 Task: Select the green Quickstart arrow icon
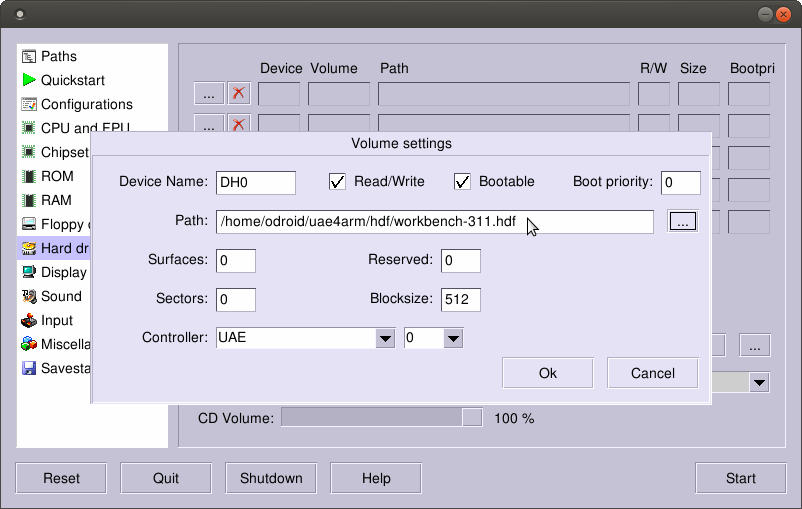click(29, 80)
